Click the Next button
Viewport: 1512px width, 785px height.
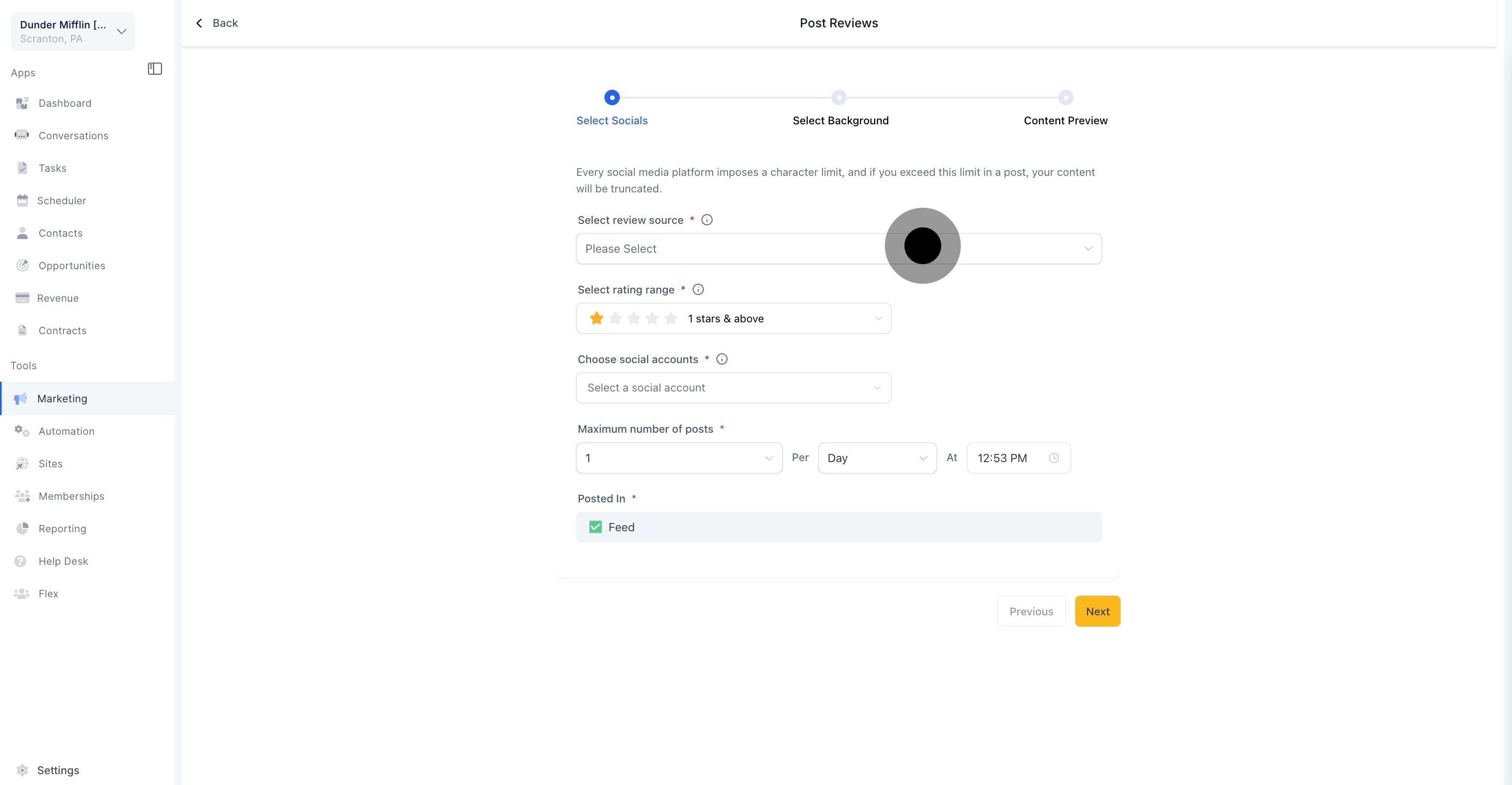pos(1097,611)
